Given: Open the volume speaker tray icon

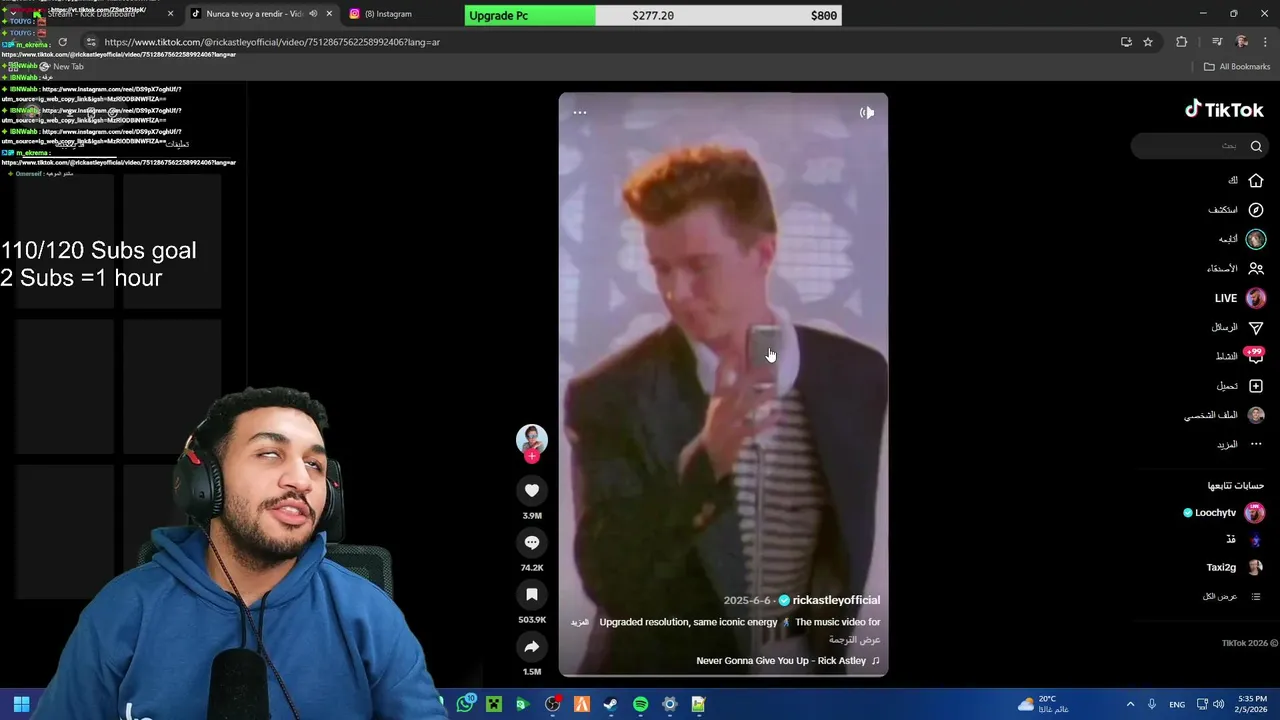Looking at the screenshot, I should (x=1218, y=704).
